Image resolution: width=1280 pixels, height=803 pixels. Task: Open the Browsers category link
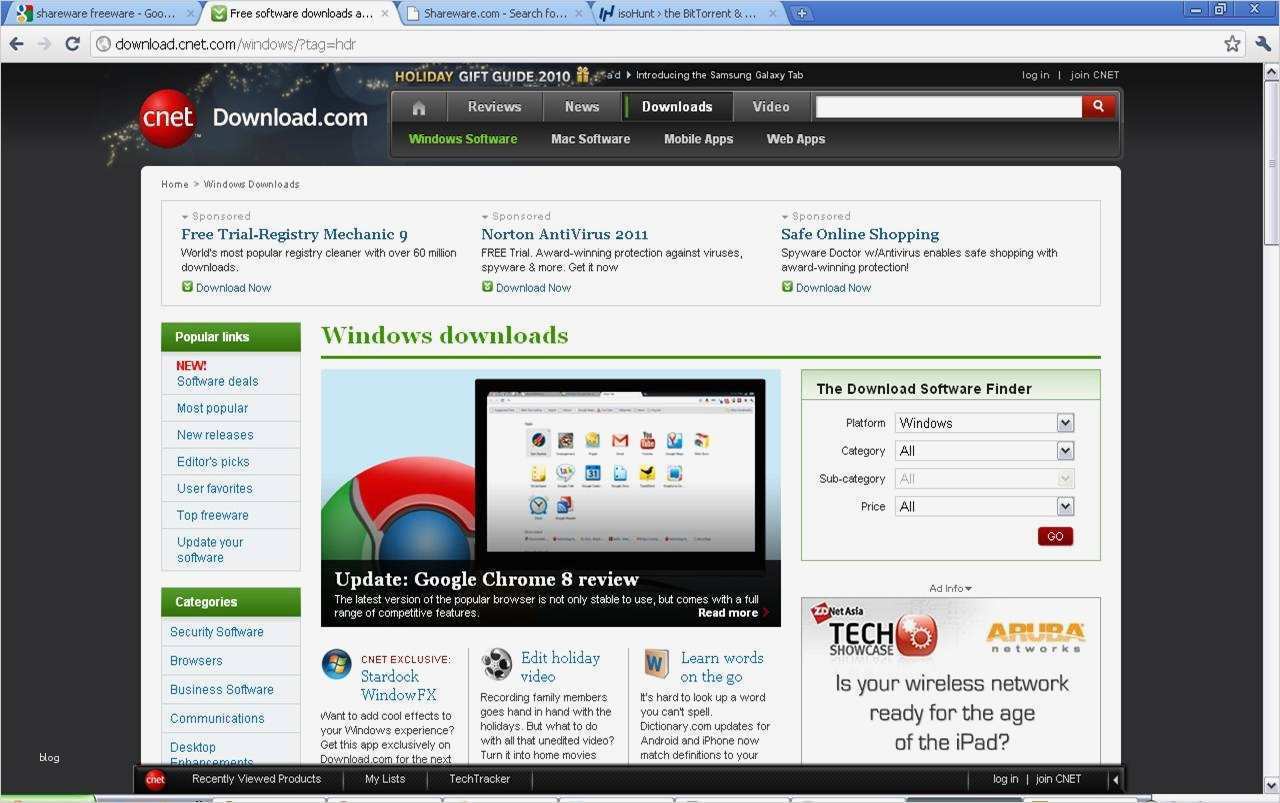(x=196, y=661)
